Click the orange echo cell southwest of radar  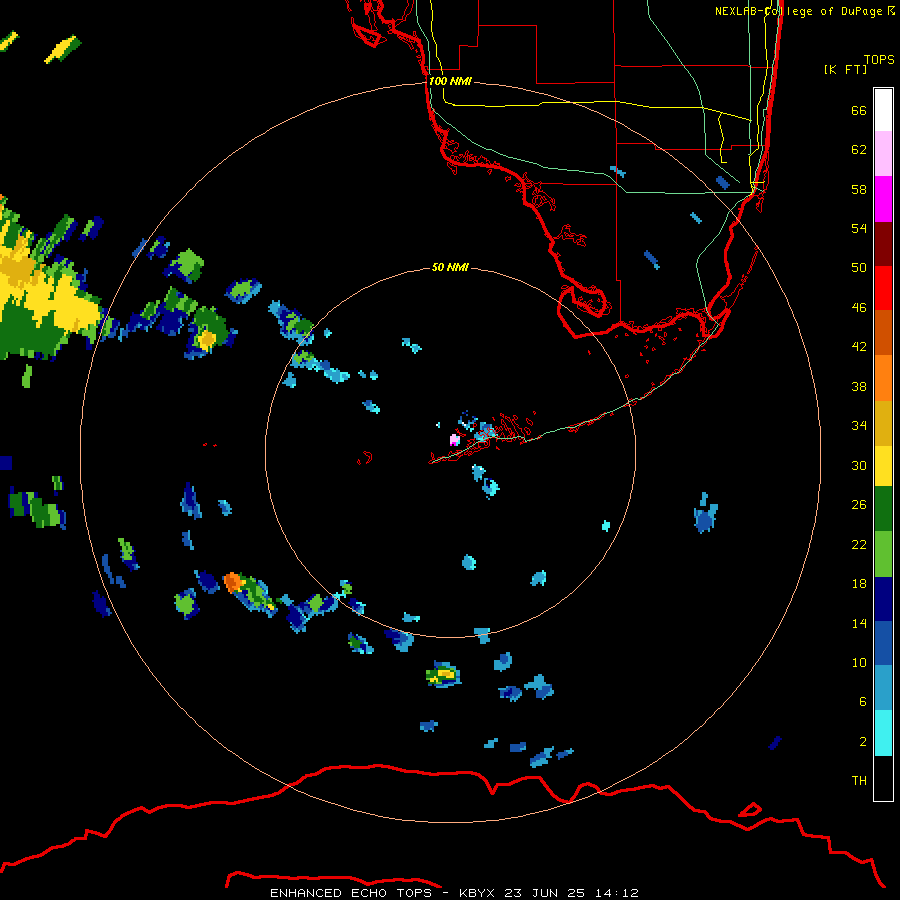[233, 581]
